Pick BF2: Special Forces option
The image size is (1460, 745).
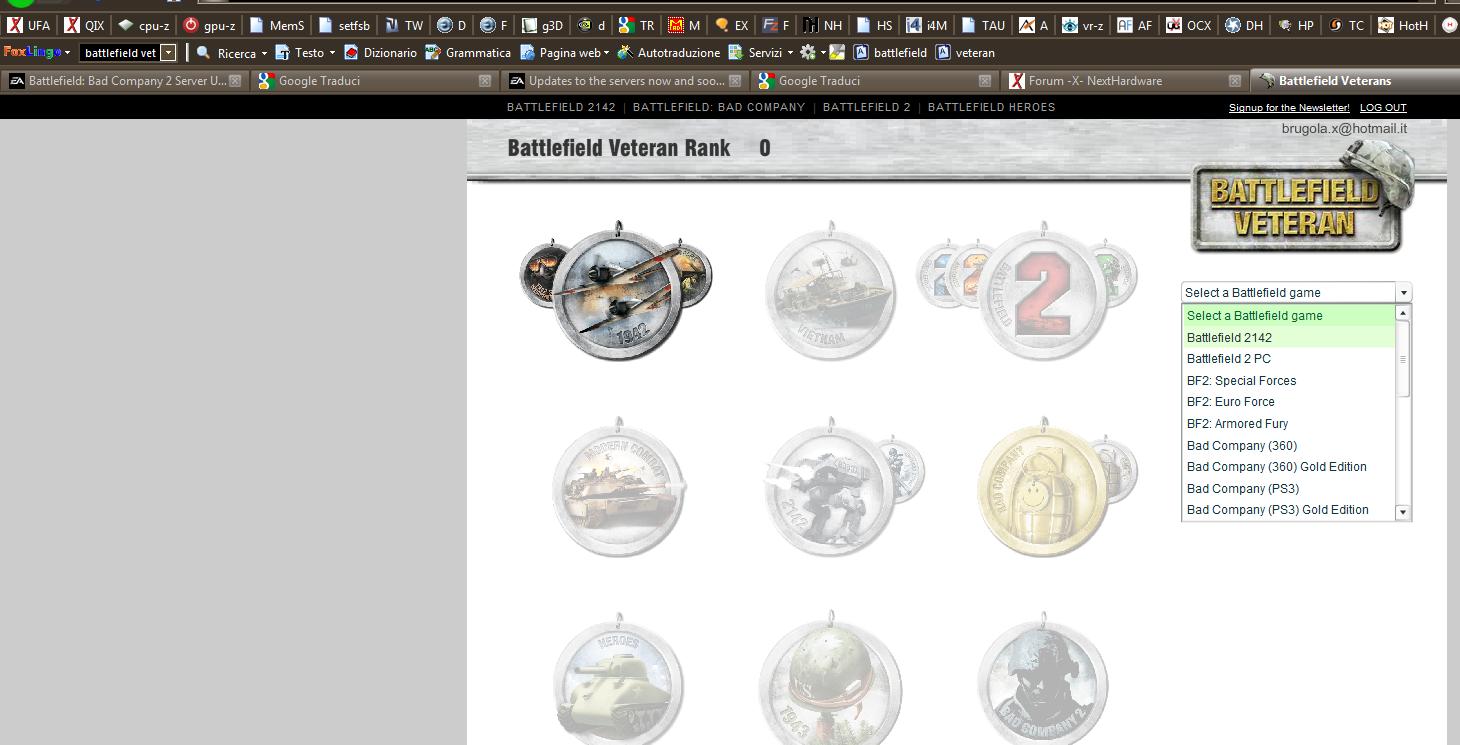1288,381
